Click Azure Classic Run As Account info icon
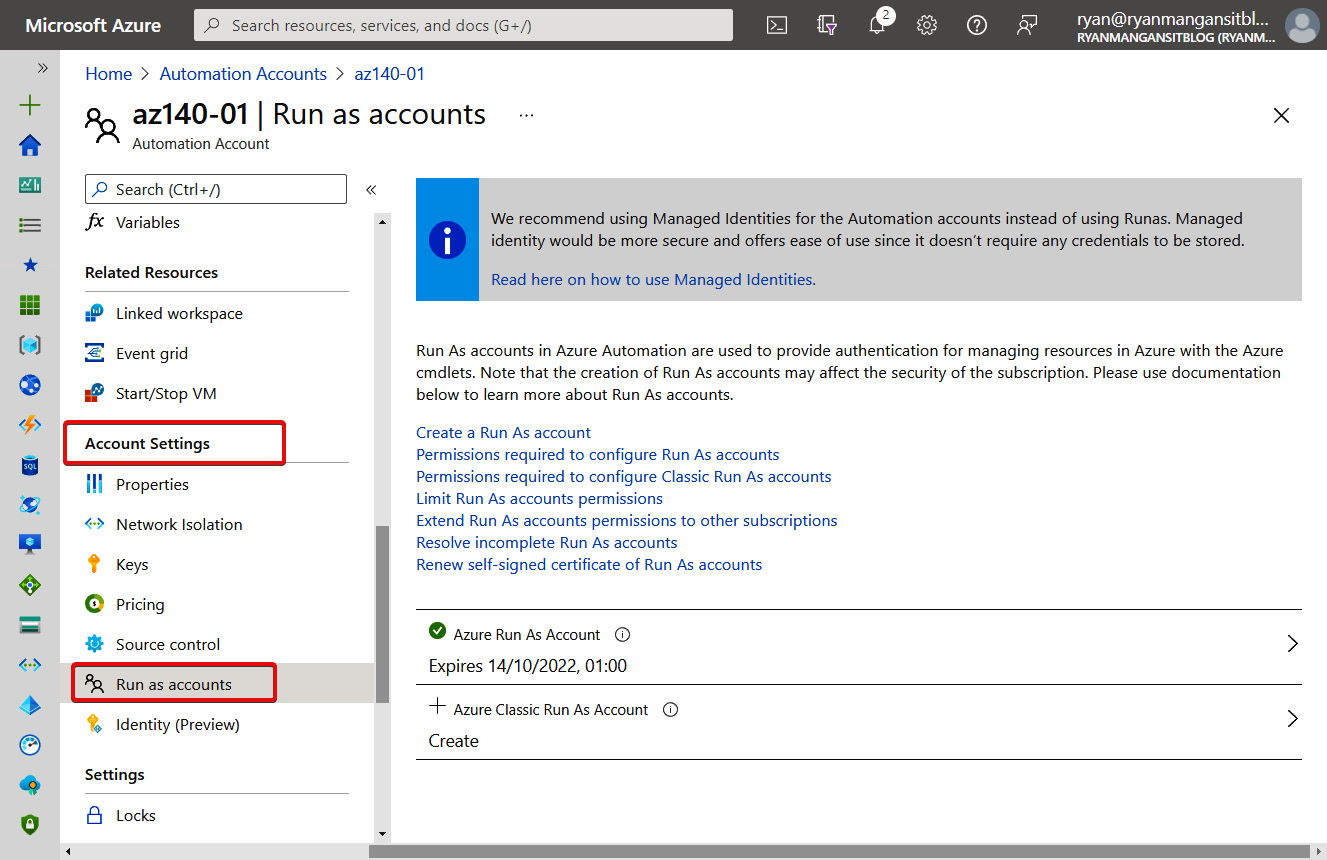Viewport: 1327px width, 860px height. 671,709
